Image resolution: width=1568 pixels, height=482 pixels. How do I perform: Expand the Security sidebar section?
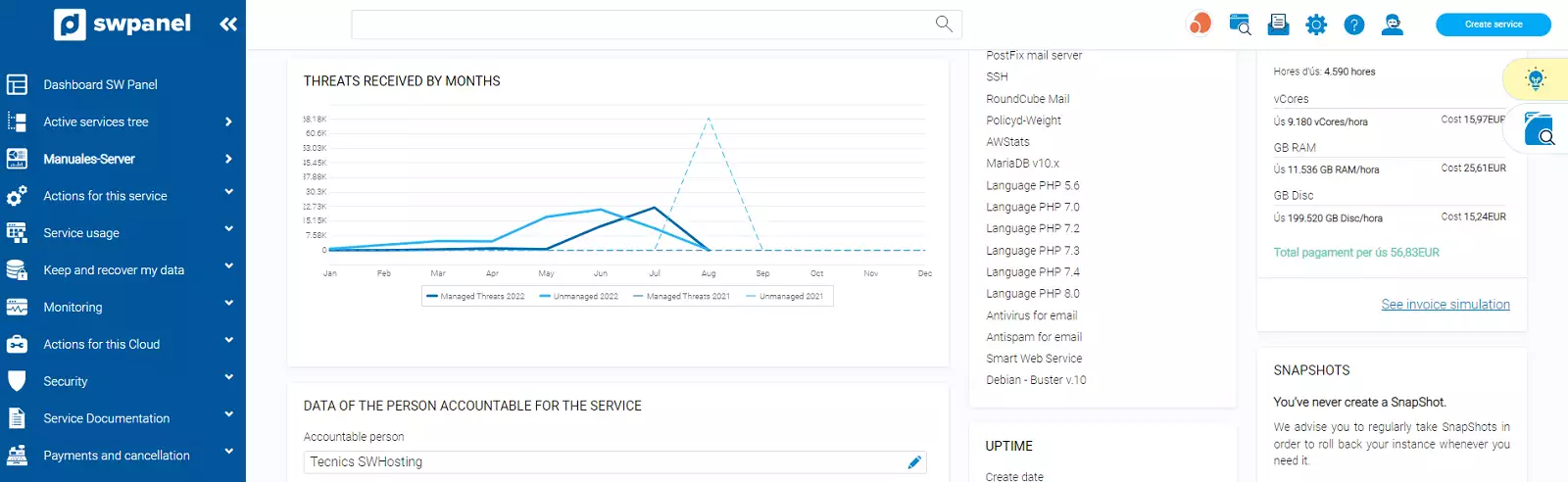[66, 381]
